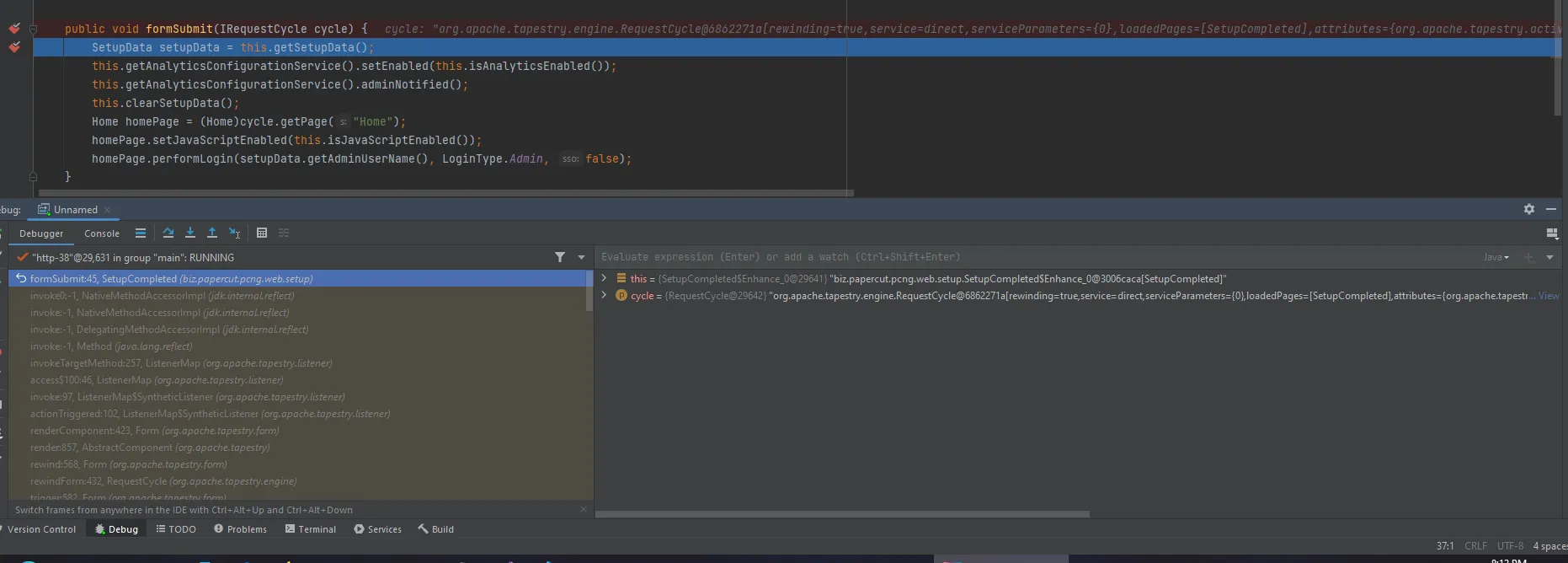Viewport: 1568px width, 563px height.
Task: Click the CRLF line separator indicator
Action: [x=1475, y=546]
